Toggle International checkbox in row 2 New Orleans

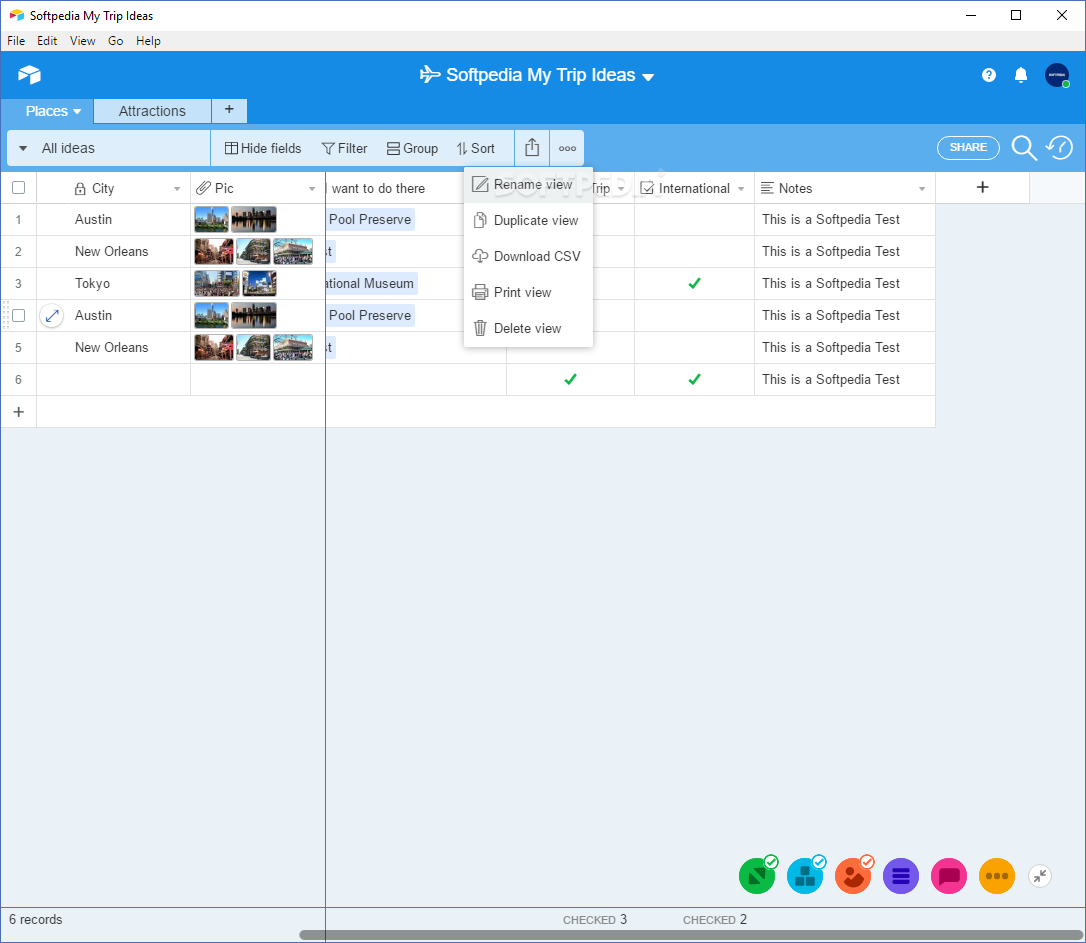point(694,251)
